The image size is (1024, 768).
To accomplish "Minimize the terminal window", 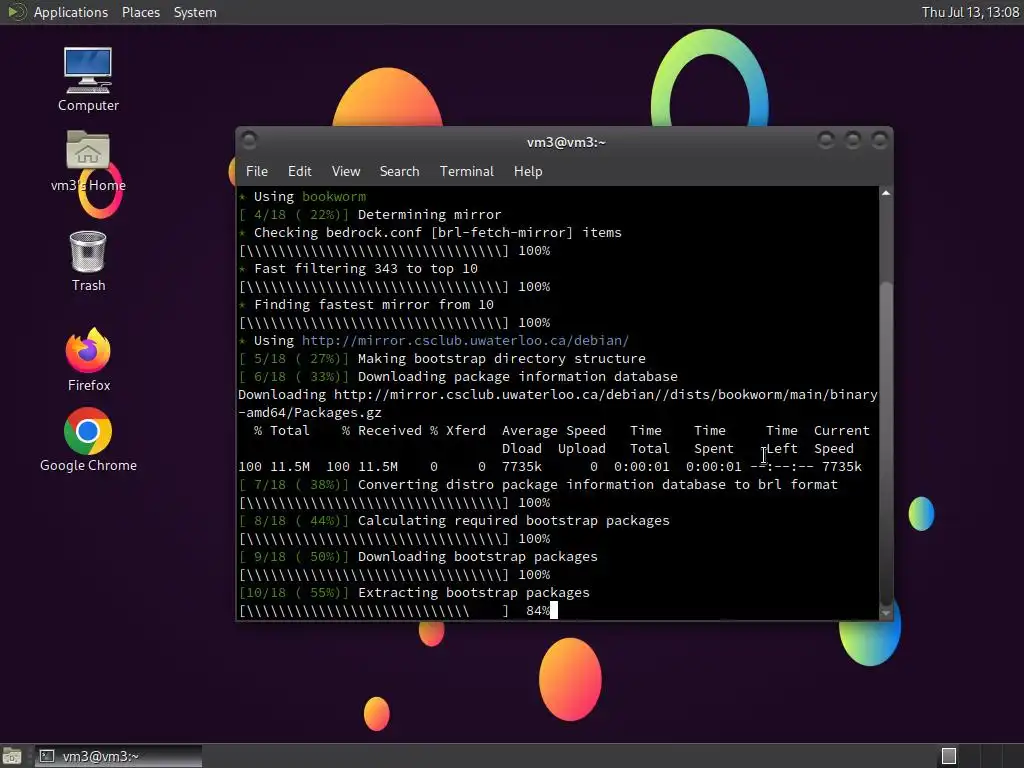I will (825, 140).
